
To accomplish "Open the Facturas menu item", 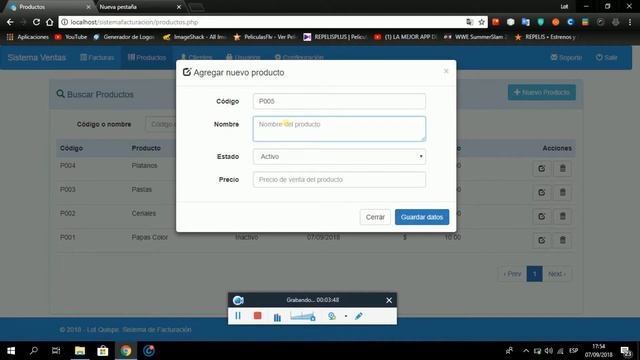I will point(97,58).
